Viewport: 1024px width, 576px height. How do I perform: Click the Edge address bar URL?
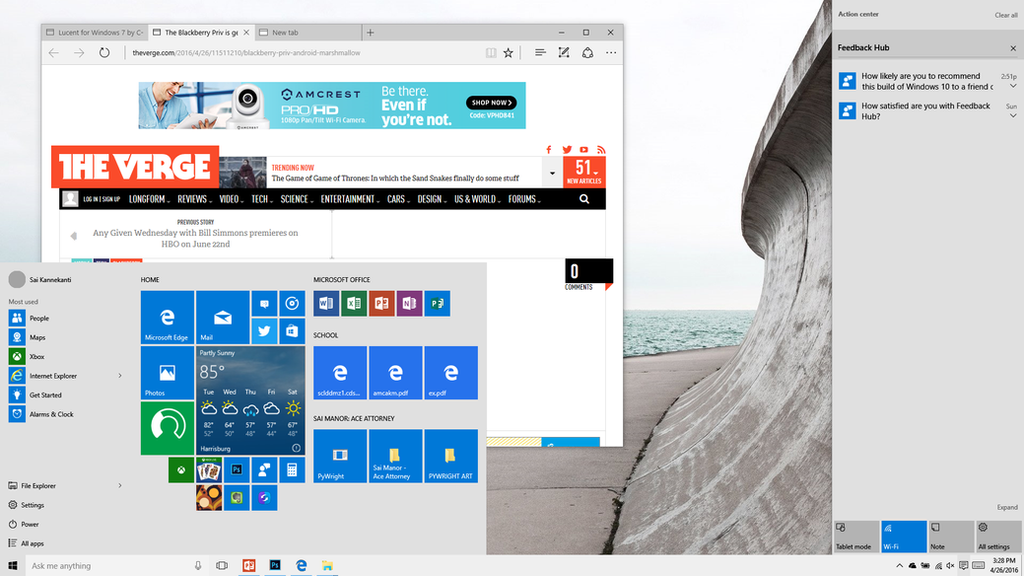(x=246, y=53)
